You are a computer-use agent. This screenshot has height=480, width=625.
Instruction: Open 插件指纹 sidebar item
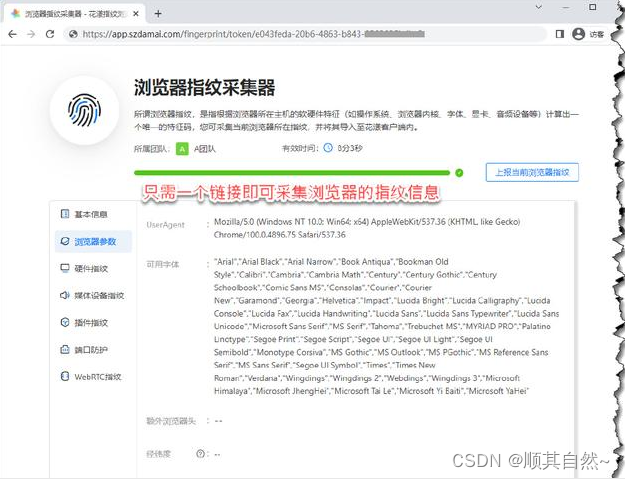(94, 323)
